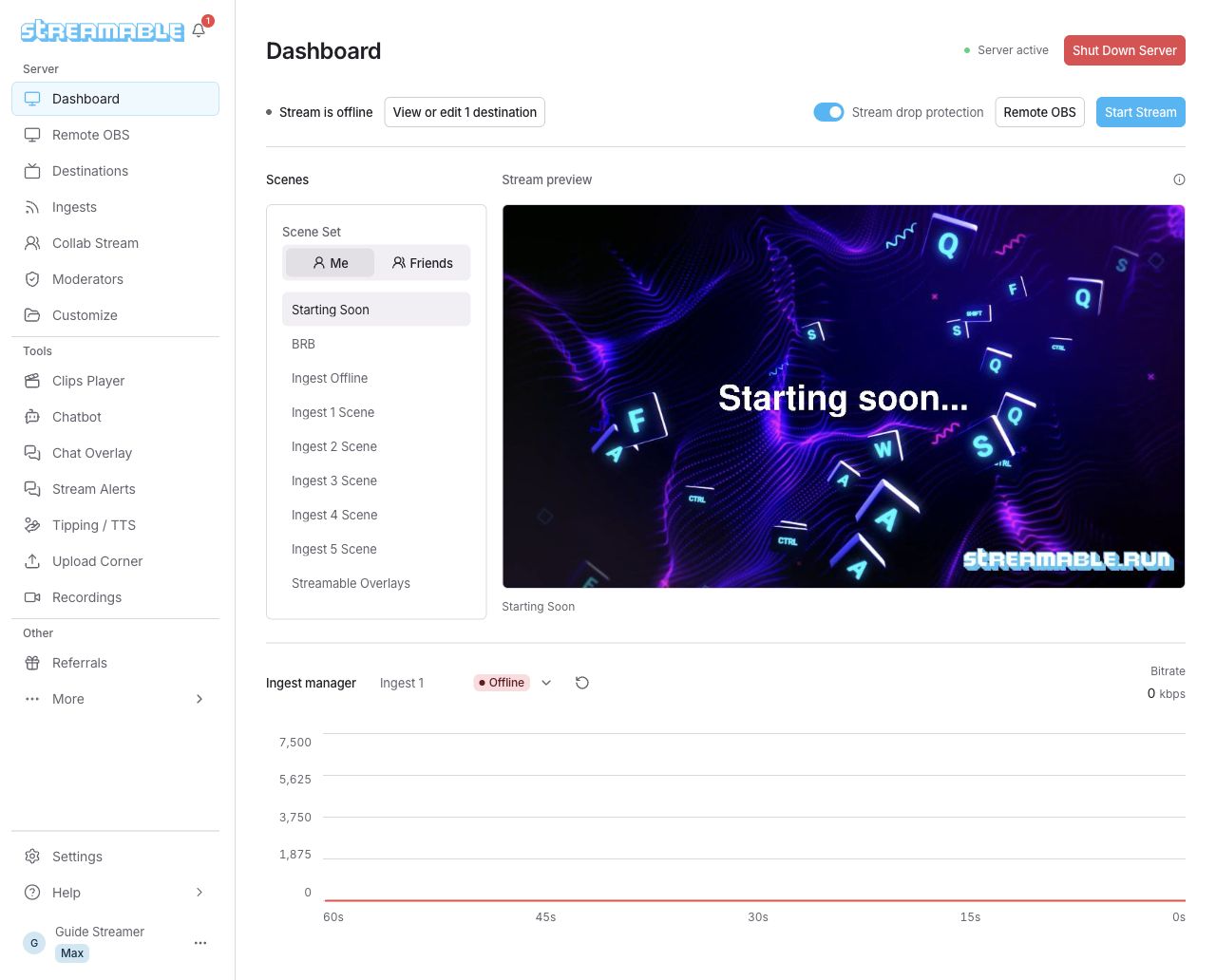Image resolution: width=1216 pixels, height=980 pixels.
Task: Click the Stream is offline status text
Action: pyautogui.click(x=326, y=112)
